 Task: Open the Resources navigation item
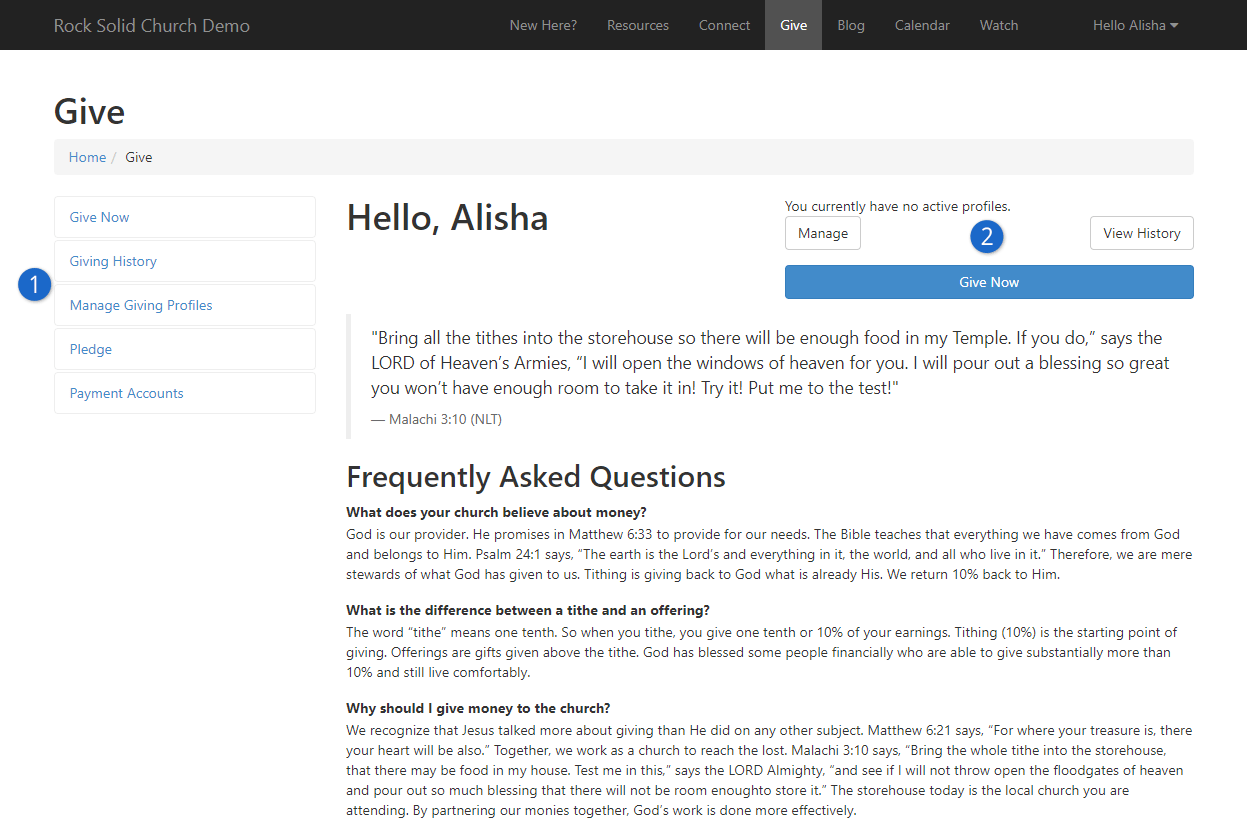tap(638, 25)
